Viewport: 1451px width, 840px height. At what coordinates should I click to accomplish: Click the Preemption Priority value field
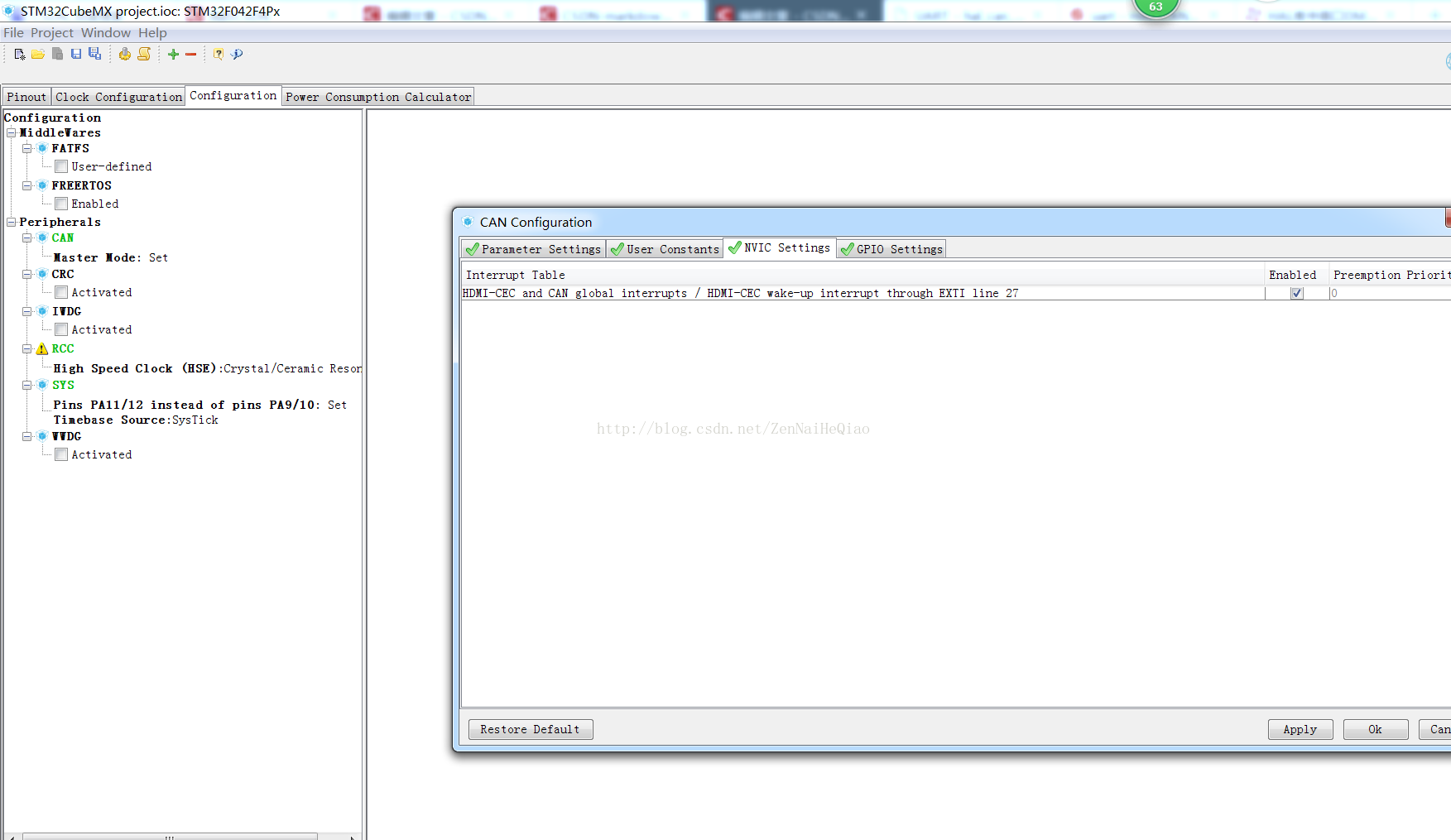(x=1389, y=294)
